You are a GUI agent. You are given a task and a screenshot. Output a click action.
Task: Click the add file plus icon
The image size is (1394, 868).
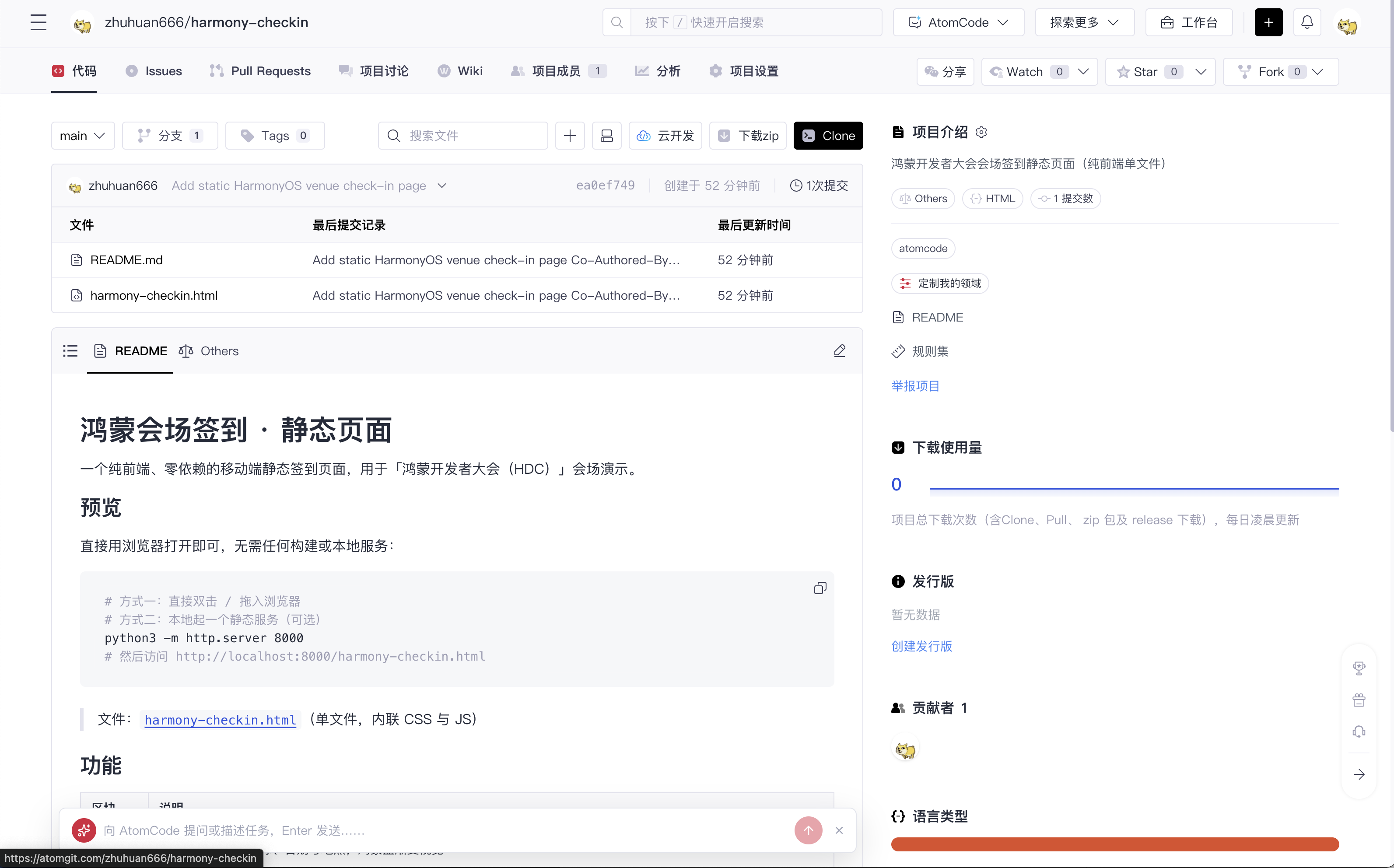pyautogui.click(x=570, y=136)
